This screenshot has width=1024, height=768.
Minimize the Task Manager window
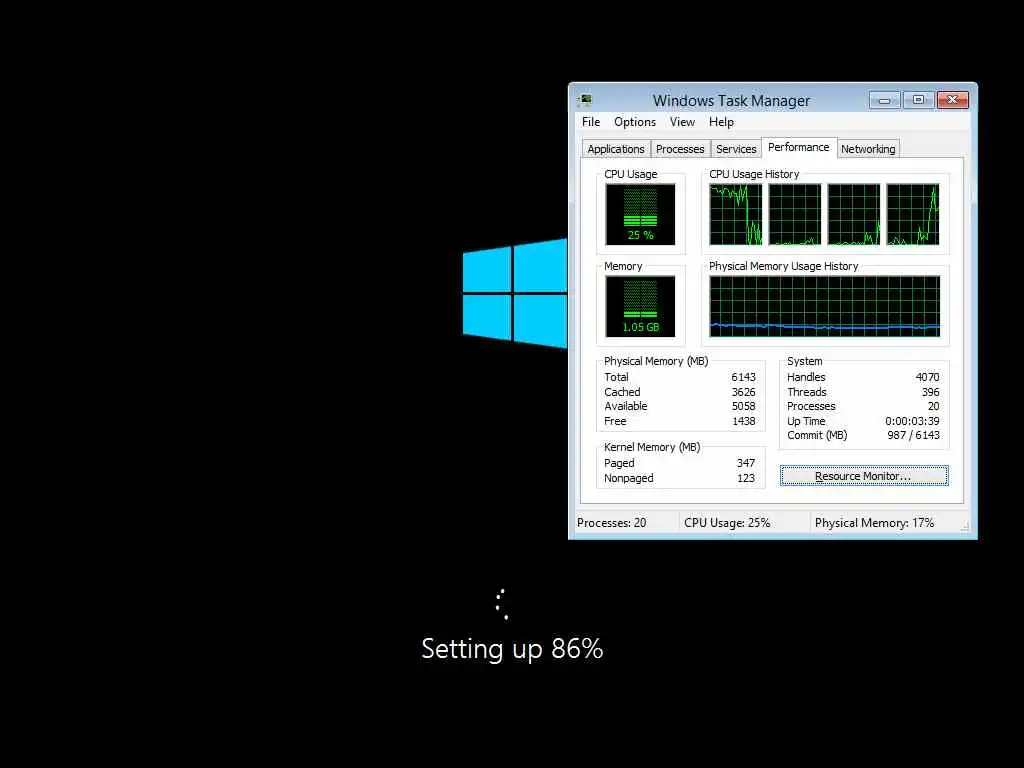(885, 100)
